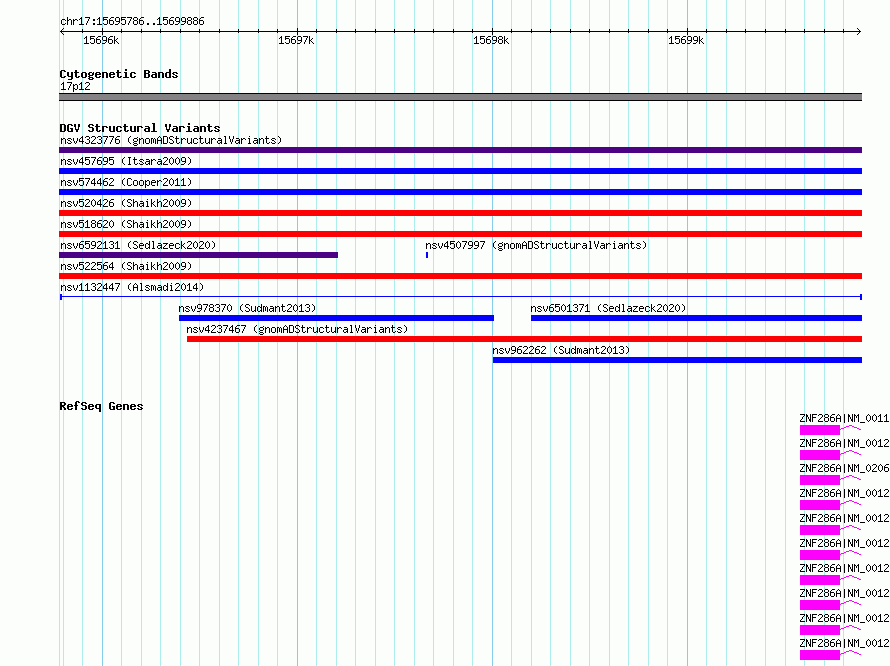
Task: Click the blue bar under nsv457695
Action: pos(460,171)
